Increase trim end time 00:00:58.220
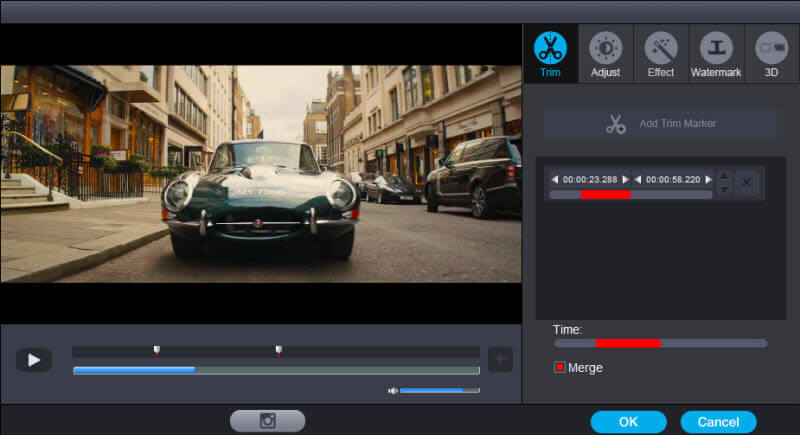 [x=708, y=180]
